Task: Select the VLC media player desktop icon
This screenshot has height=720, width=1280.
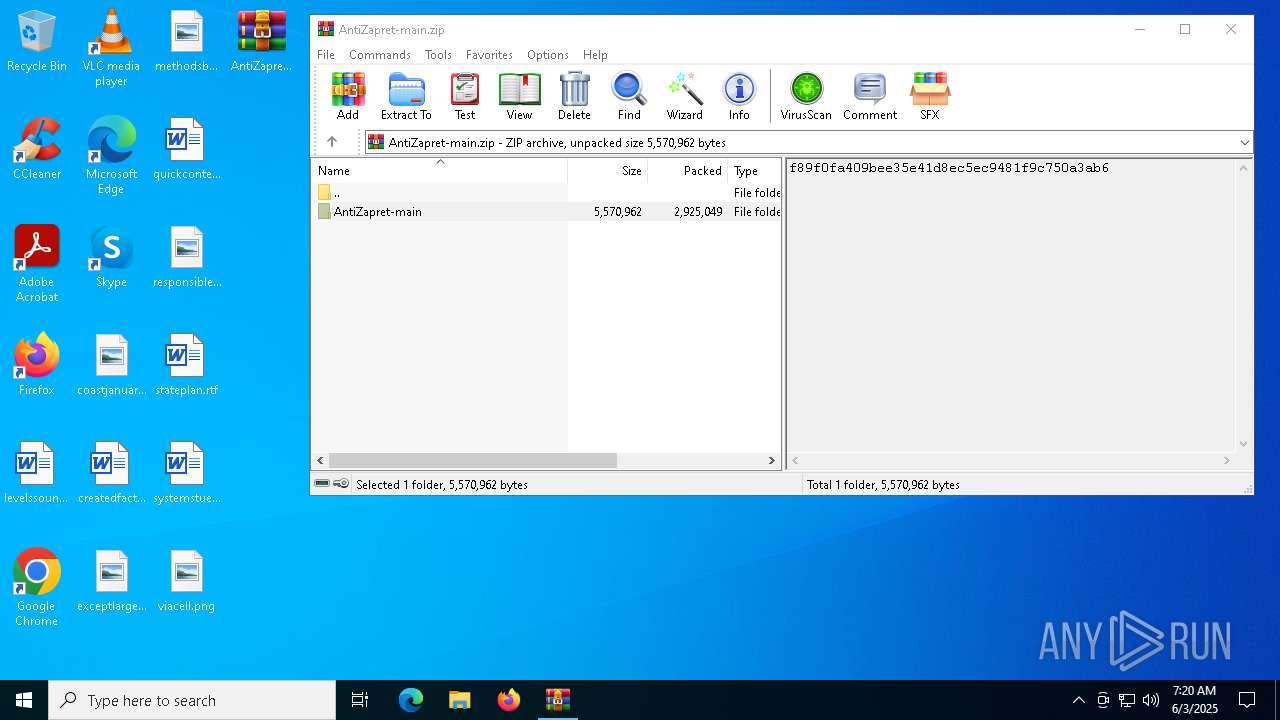Action: (x=111, y=48)
